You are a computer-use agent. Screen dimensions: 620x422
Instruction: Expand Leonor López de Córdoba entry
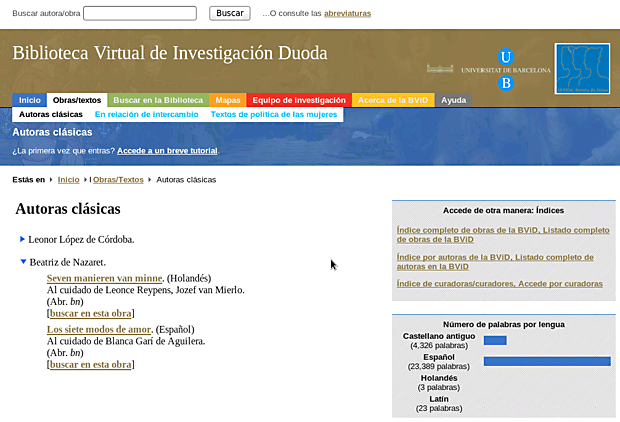pyautogui.click(x=23, y=239)
